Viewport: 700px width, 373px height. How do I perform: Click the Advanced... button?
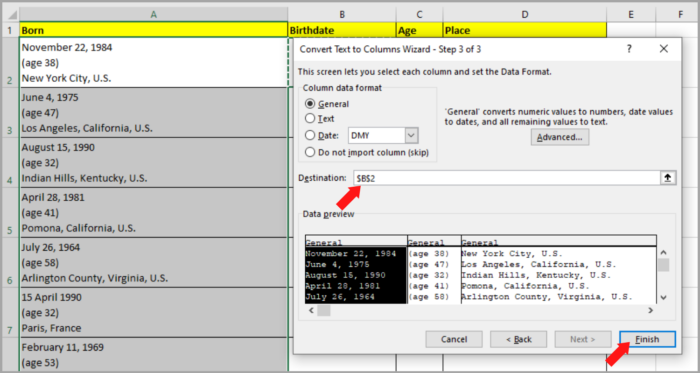click(x=560, y=137)
